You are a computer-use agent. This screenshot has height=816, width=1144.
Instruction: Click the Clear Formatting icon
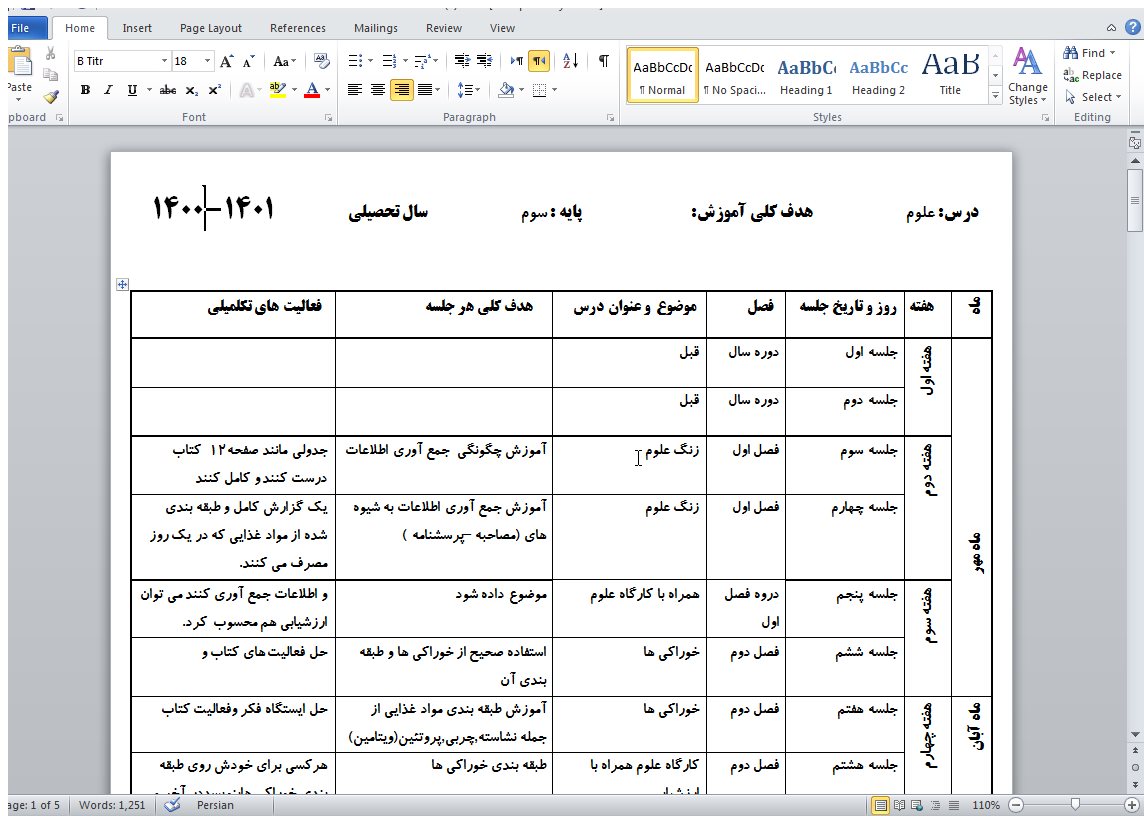click(x=321, y=61)
